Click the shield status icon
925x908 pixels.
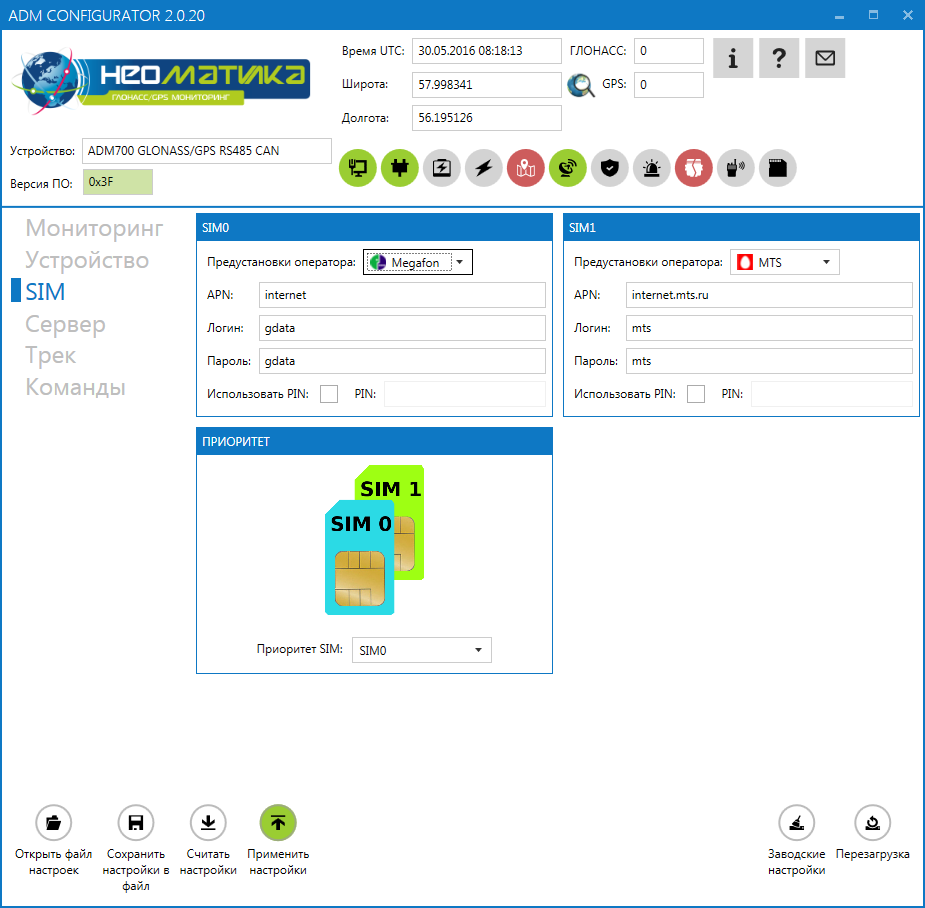coord(610,168)
